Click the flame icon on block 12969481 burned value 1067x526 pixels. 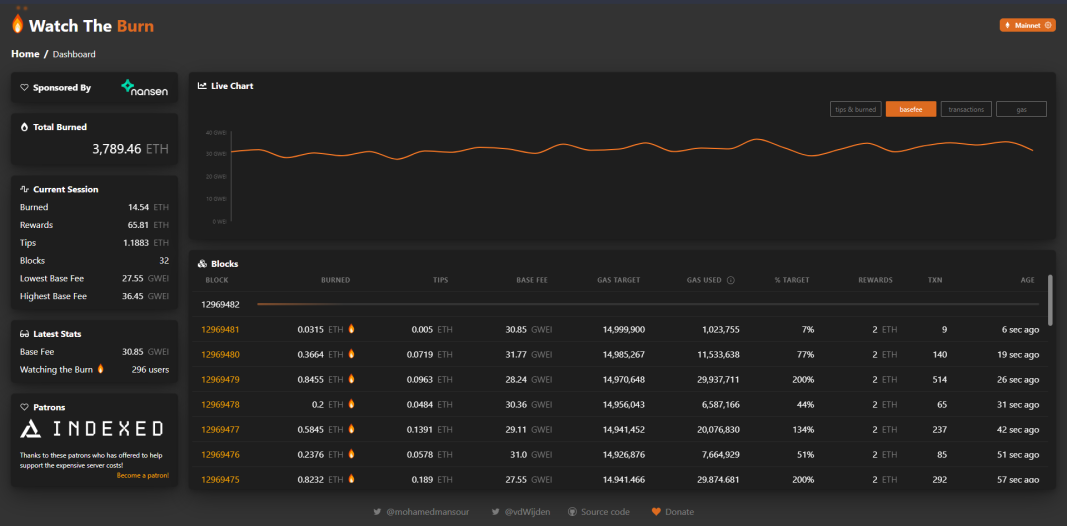click(351, 329)
